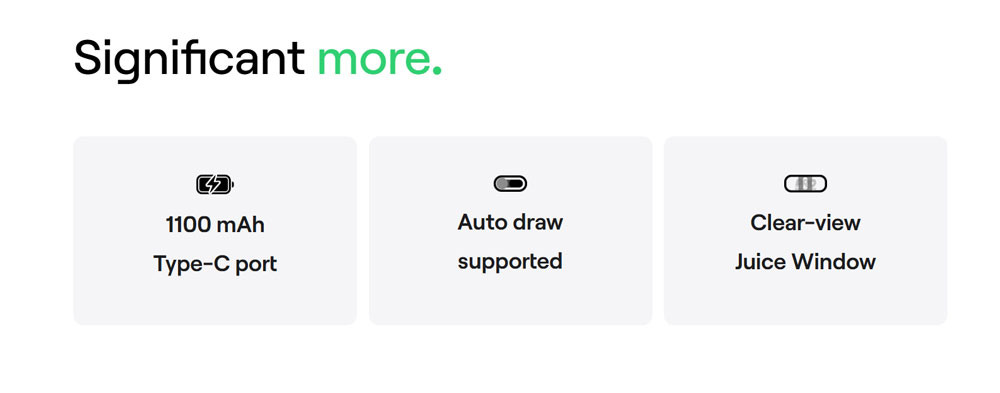The width and height of the screenshot is (1000, 393).
Task: Click the battery charging icon
Action: click(215, 184)
